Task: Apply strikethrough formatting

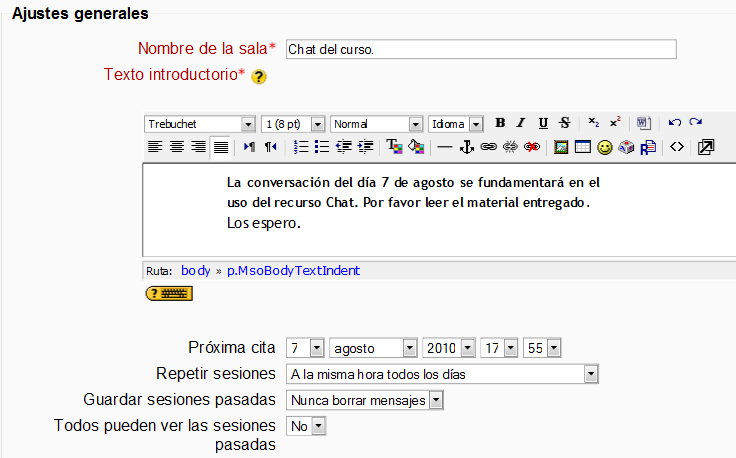Action: [565, 123]
